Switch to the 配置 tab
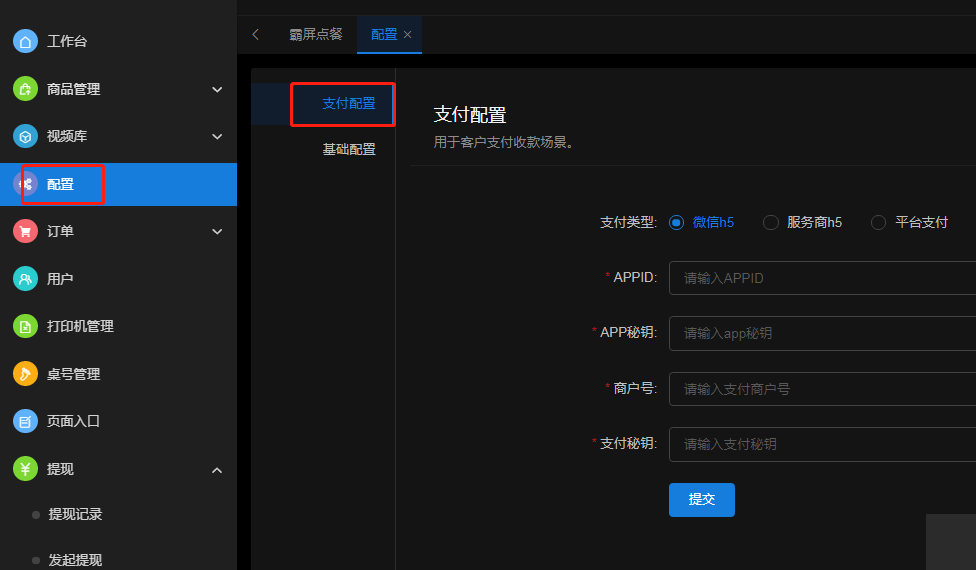The height and width of the screenshot is (570, 976). click(383, 35)
